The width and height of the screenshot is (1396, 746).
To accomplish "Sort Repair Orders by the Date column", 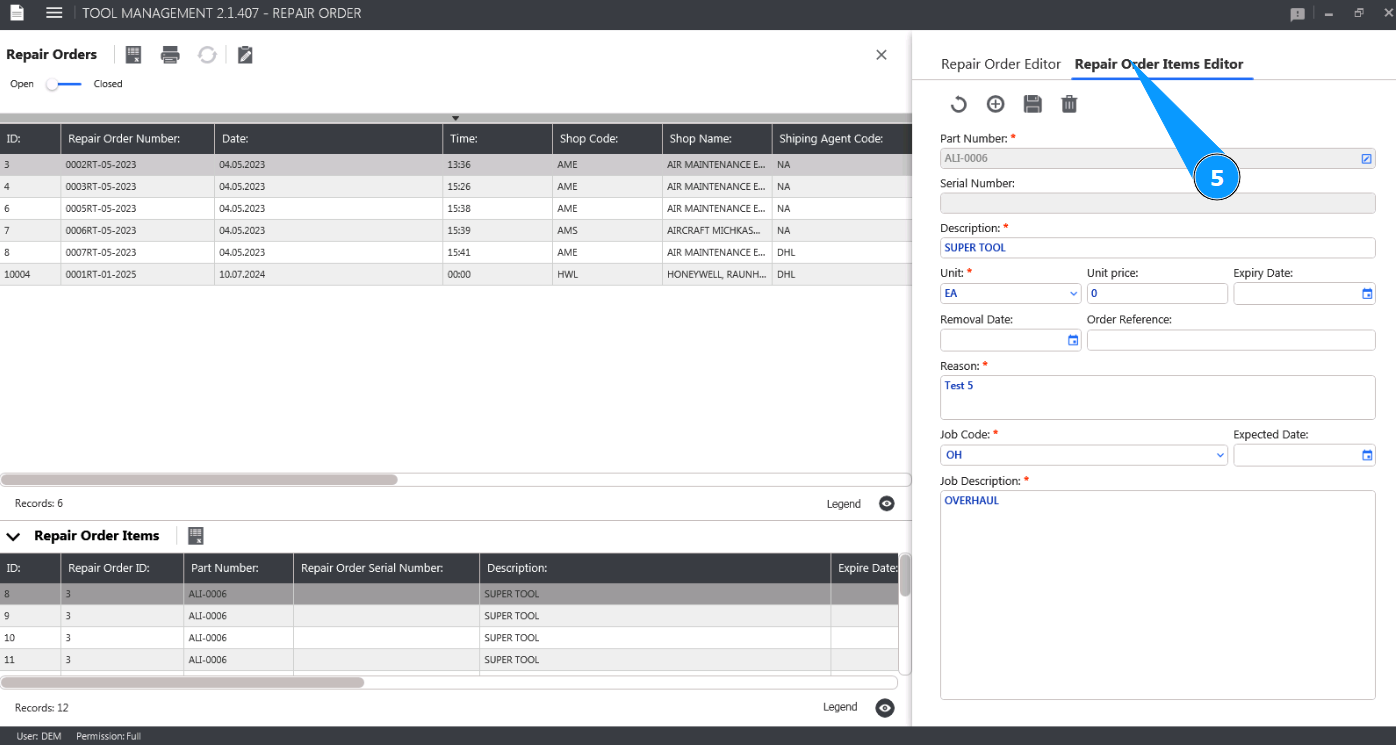I will click(x=328, y=139).
